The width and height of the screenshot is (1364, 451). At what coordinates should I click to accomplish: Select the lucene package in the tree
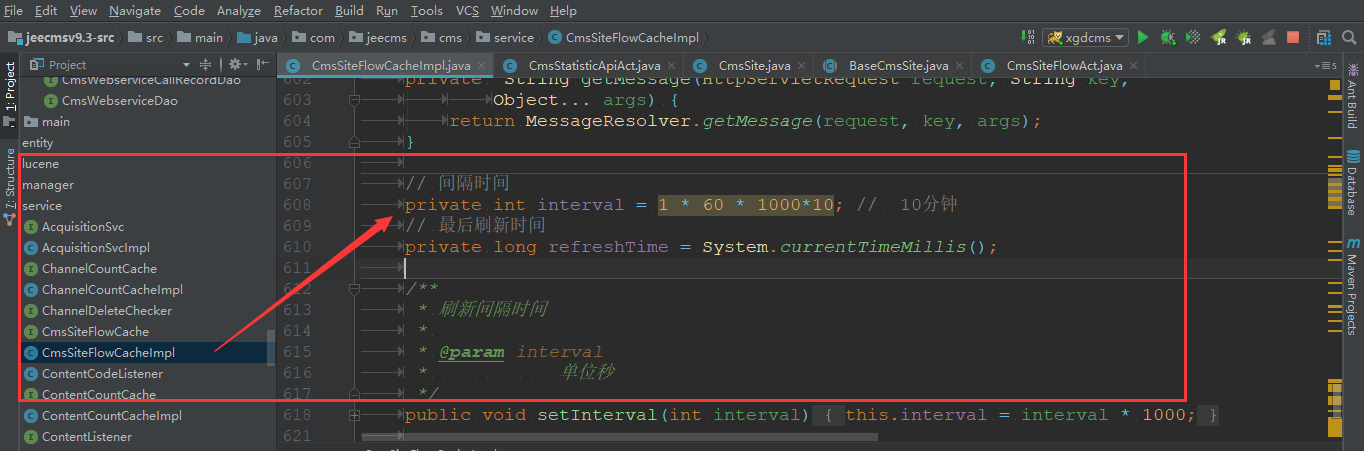tap(41, 164)
